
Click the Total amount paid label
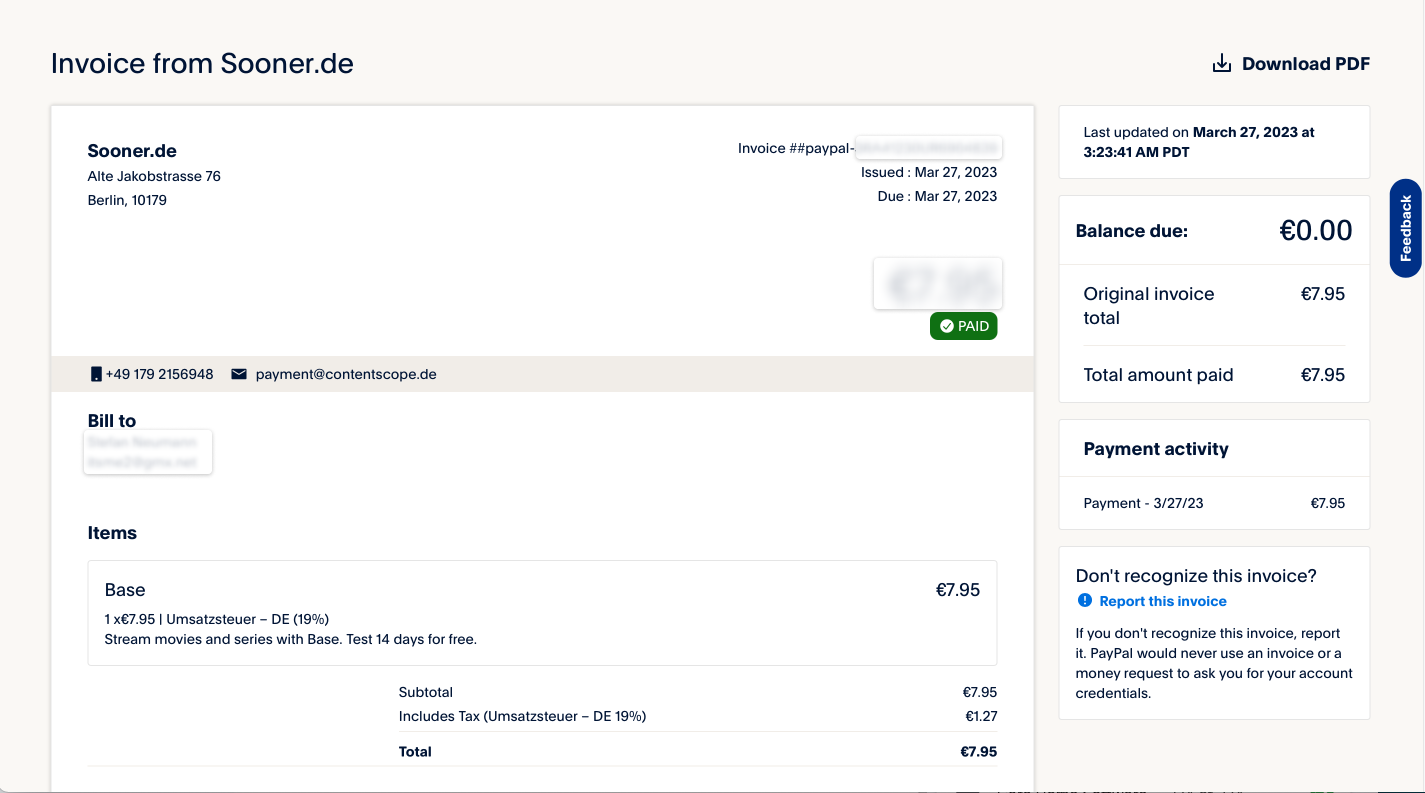(1158, 375)
